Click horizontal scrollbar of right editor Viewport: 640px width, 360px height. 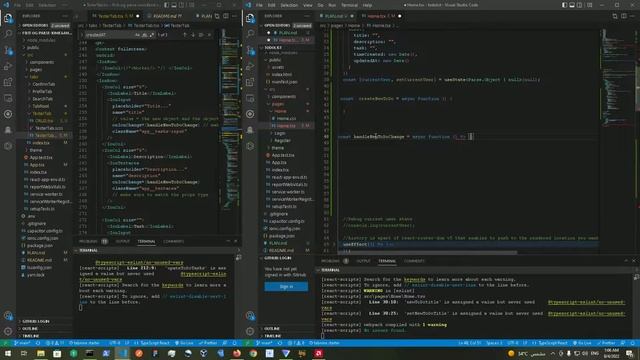[427, 252]
